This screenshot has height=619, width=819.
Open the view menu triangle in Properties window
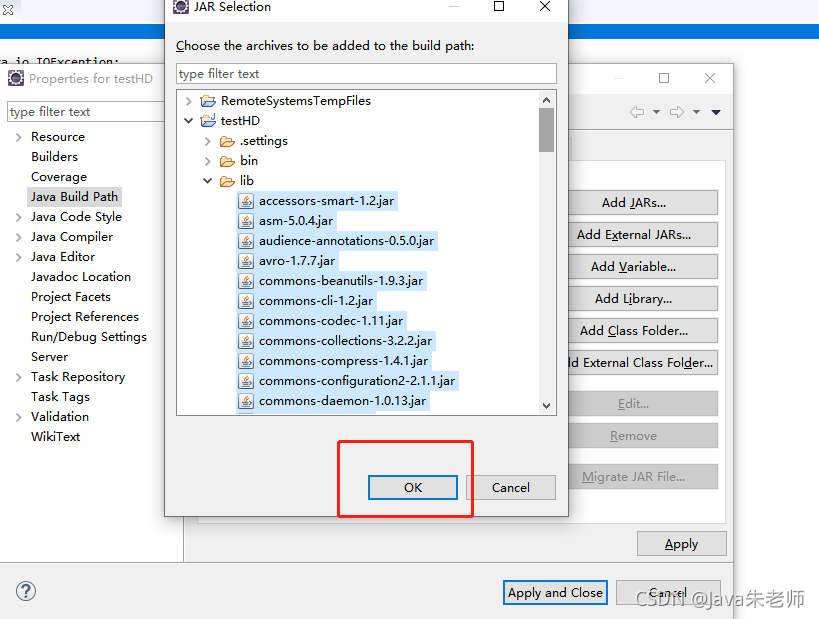(x=716, y=112)
